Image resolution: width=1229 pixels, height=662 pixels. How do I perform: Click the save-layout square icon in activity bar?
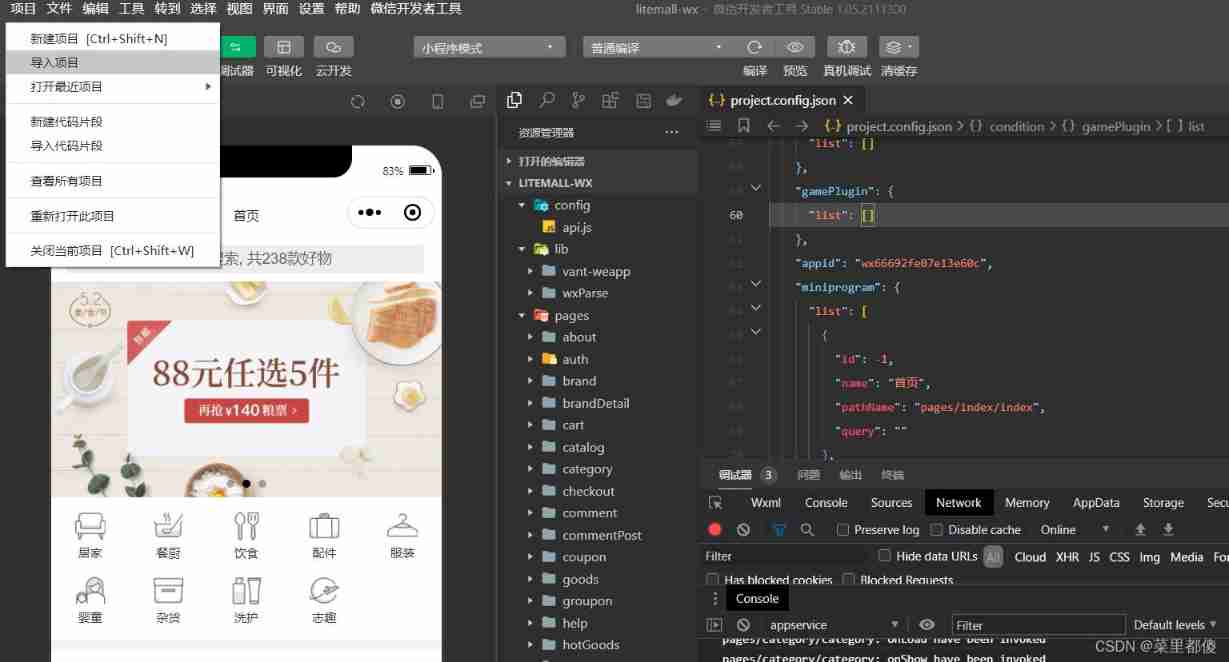click(643, 100)
